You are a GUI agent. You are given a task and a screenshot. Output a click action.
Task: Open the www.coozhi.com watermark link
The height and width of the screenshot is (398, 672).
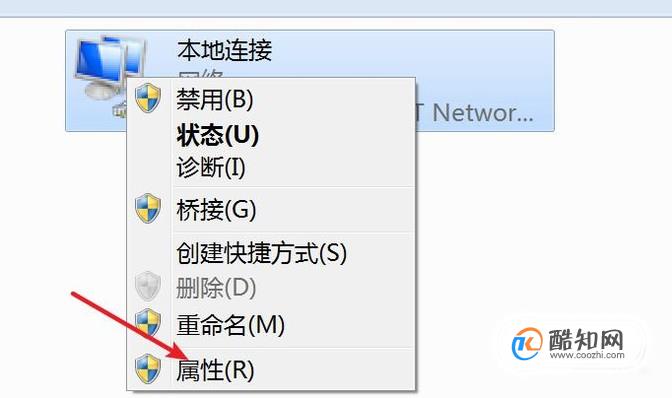click(587, 355)
